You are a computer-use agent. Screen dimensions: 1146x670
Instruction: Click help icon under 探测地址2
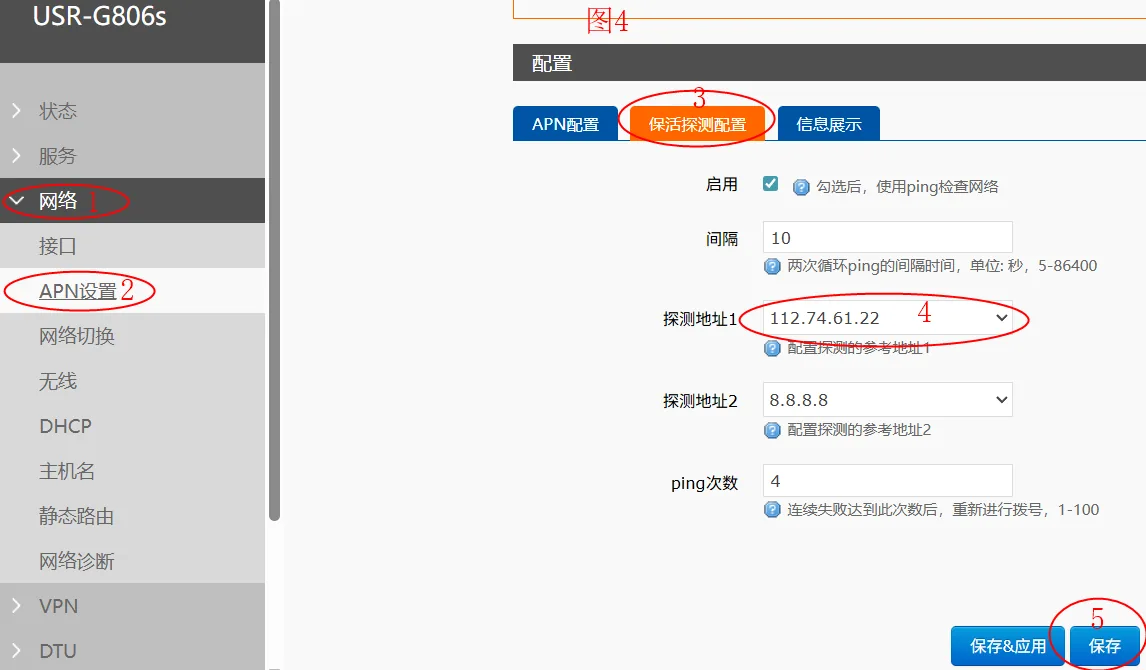click(x=772, y=430)
